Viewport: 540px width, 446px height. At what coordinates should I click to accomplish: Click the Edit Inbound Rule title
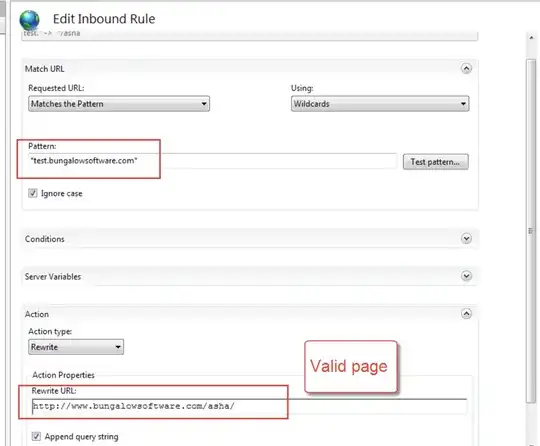[104, 19]
